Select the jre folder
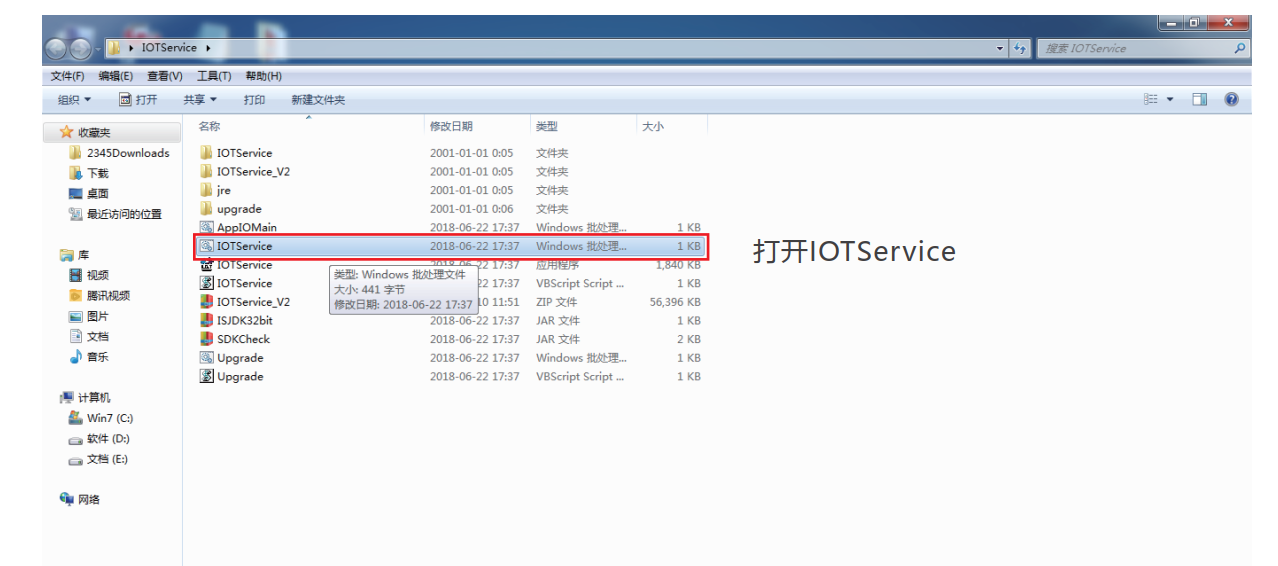1278x566 pixels. [x=215, y=190]
